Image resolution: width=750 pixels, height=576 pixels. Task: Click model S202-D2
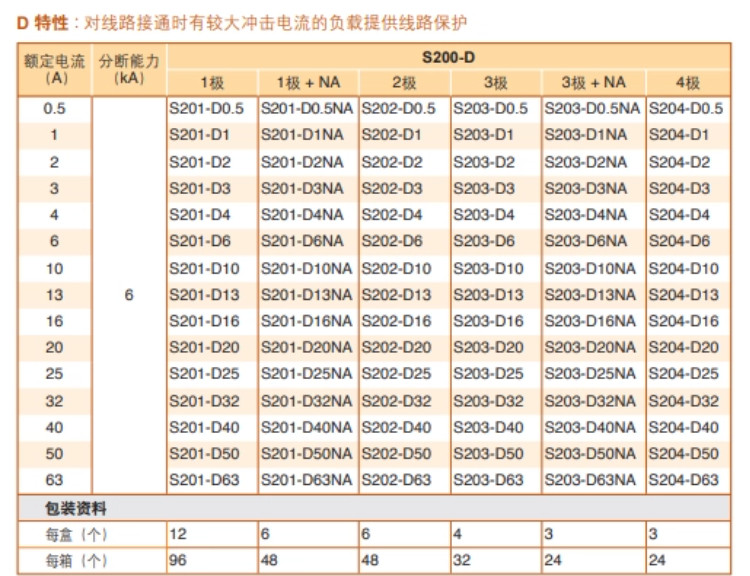[392, 162]
